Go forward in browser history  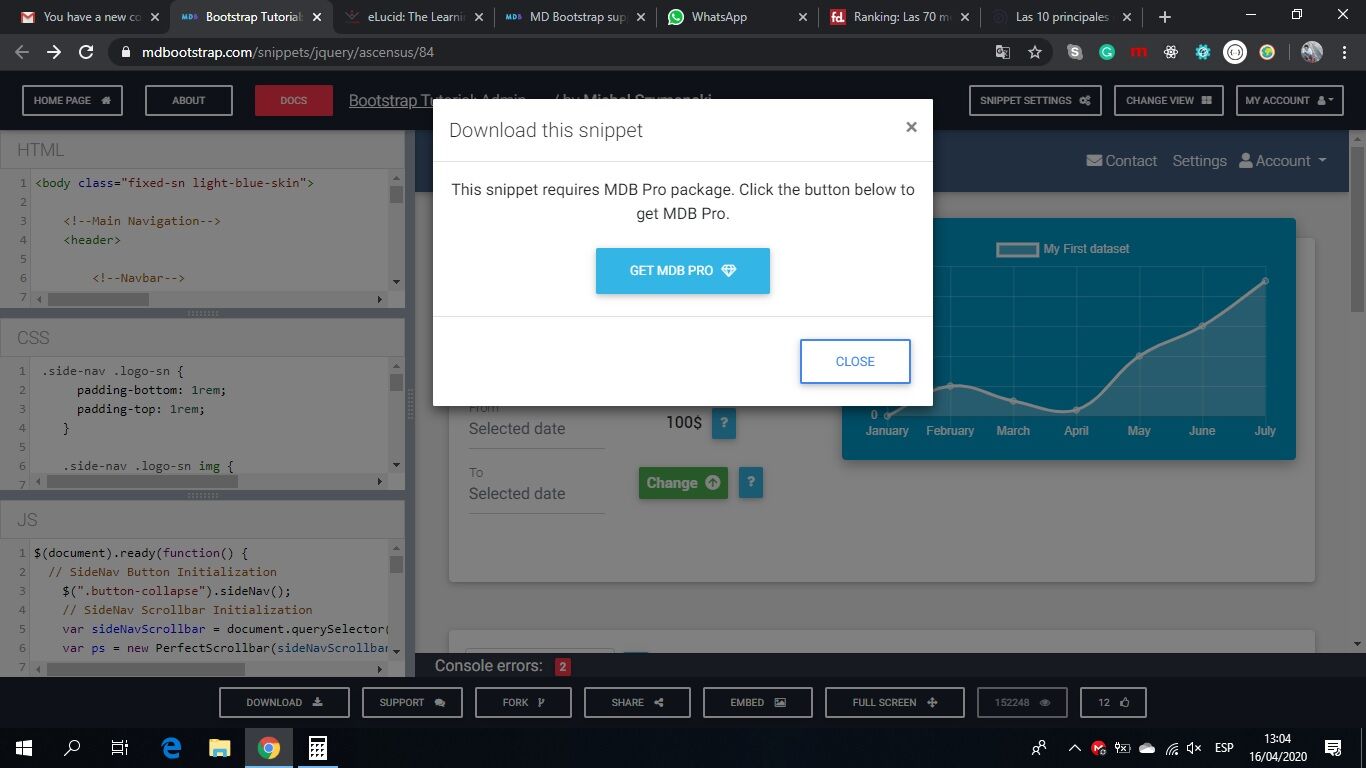(x=54, y=52)
